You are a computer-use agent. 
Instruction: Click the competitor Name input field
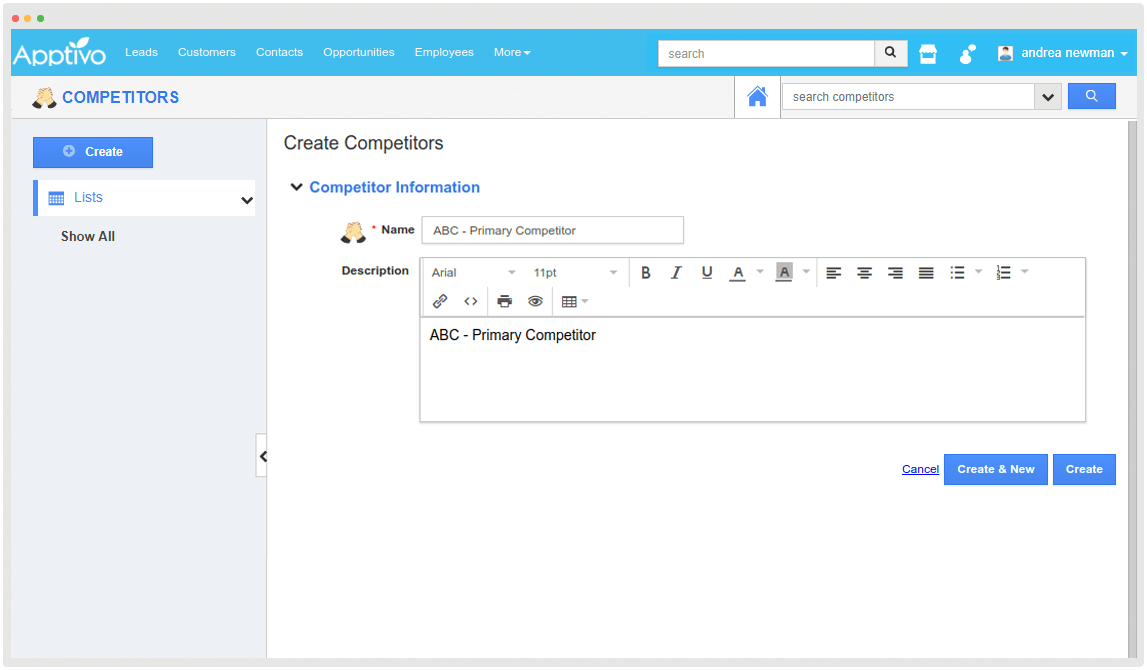tap(552, 230)
